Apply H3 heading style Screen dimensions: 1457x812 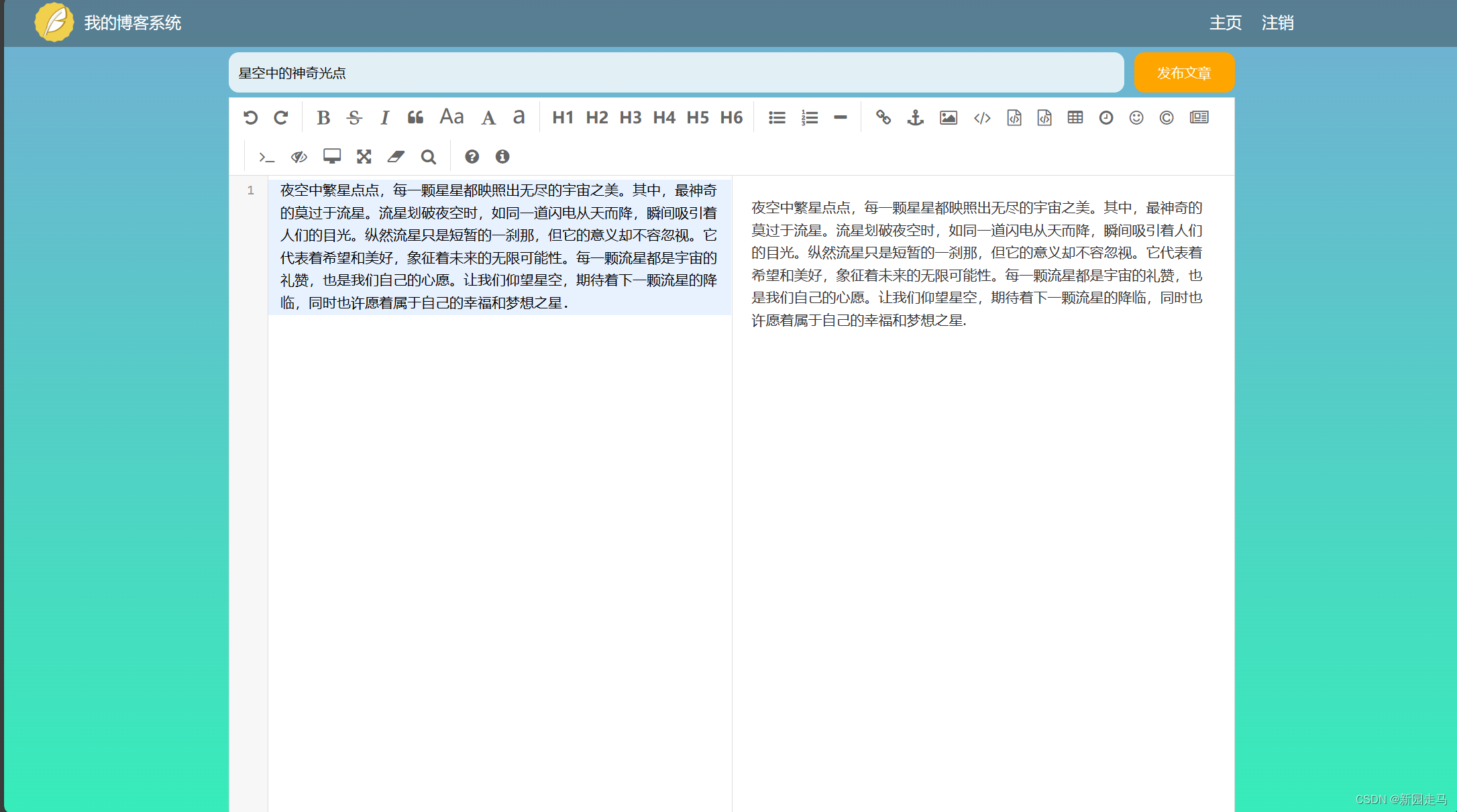coord(630,118)
